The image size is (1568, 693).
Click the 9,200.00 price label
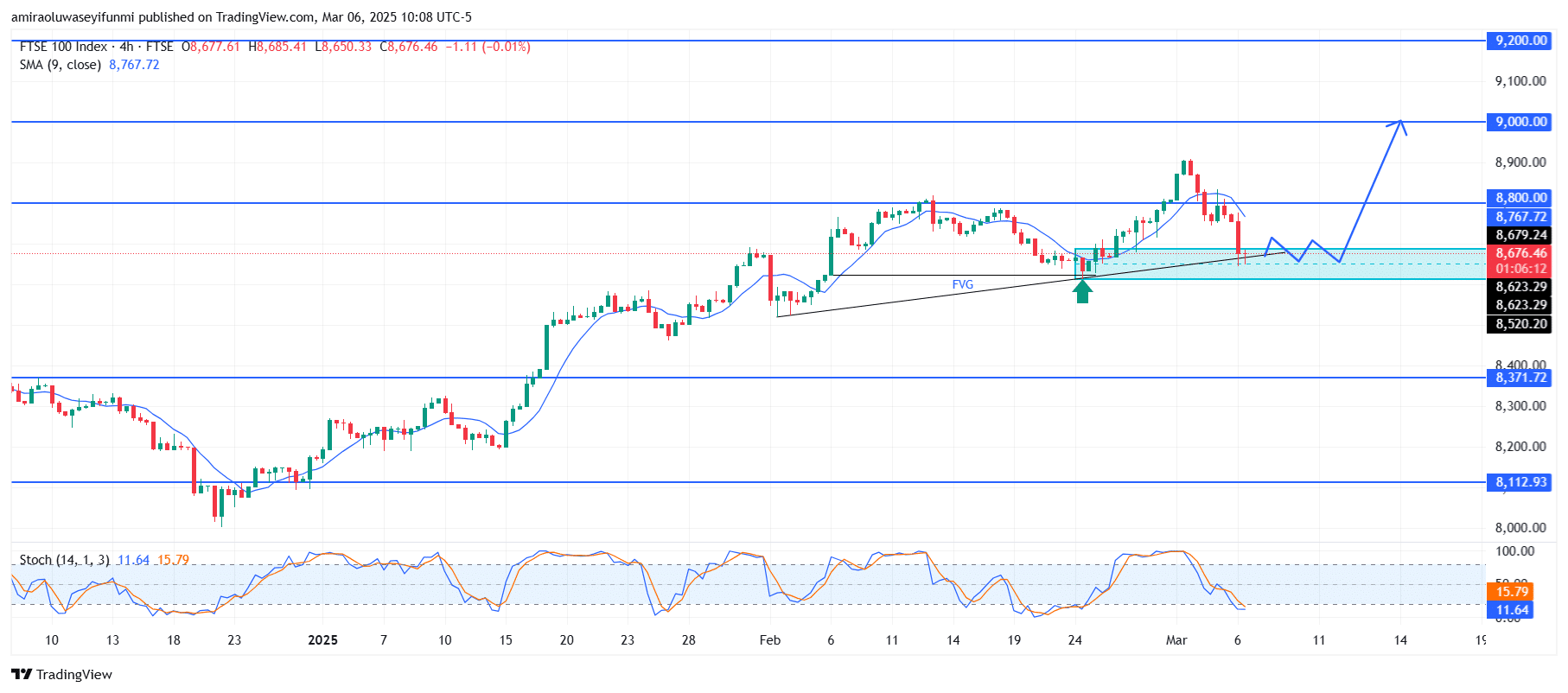tap(1520, 41)
